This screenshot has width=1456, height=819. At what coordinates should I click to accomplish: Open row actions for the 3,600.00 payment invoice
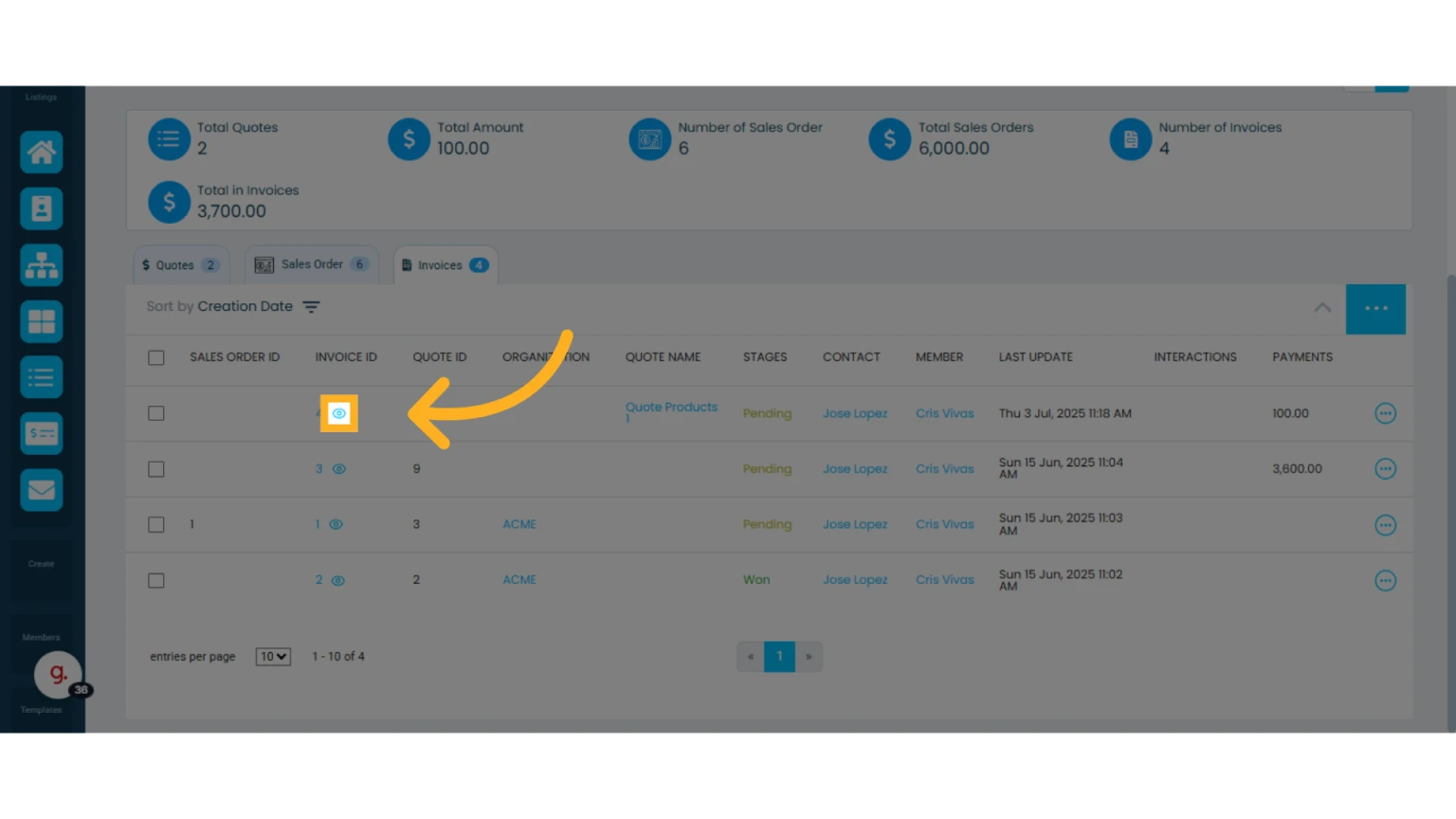[x=1385, y=469]
